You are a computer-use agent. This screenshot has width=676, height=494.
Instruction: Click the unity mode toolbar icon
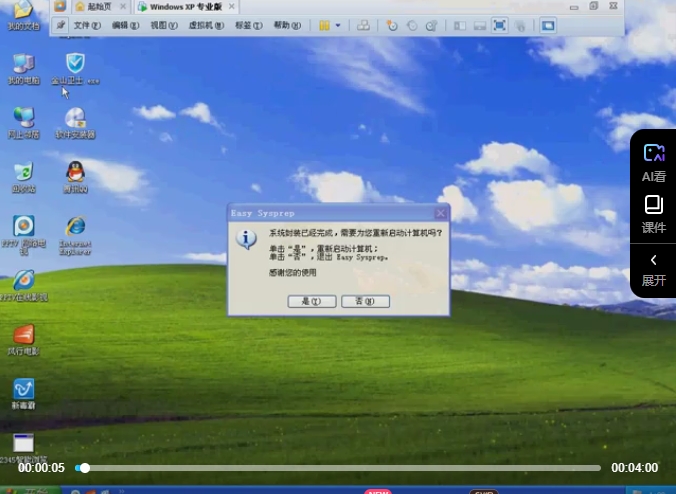point(520,25)
